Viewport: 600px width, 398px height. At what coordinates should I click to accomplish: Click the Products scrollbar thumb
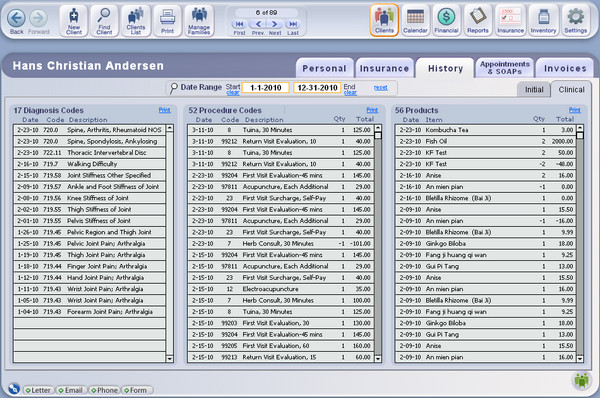(x=580, y=135)
